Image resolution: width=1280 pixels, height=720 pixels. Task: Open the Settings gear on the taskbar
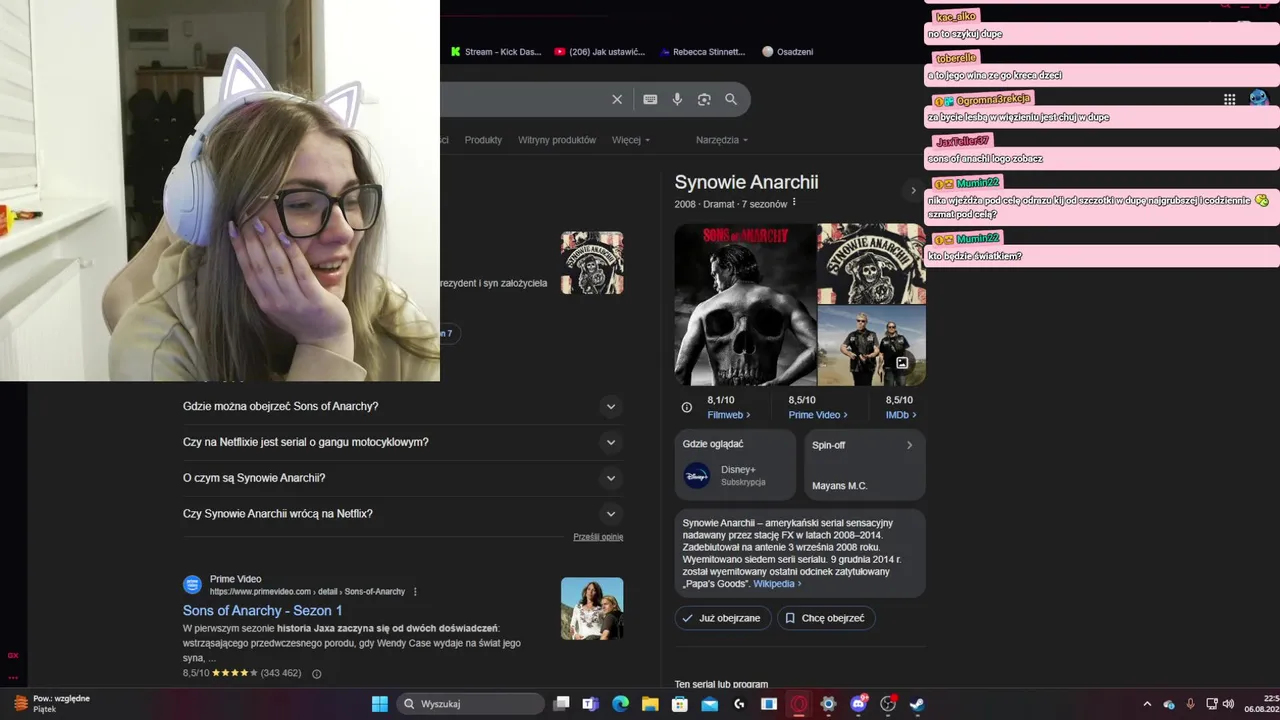coord(828,704)
